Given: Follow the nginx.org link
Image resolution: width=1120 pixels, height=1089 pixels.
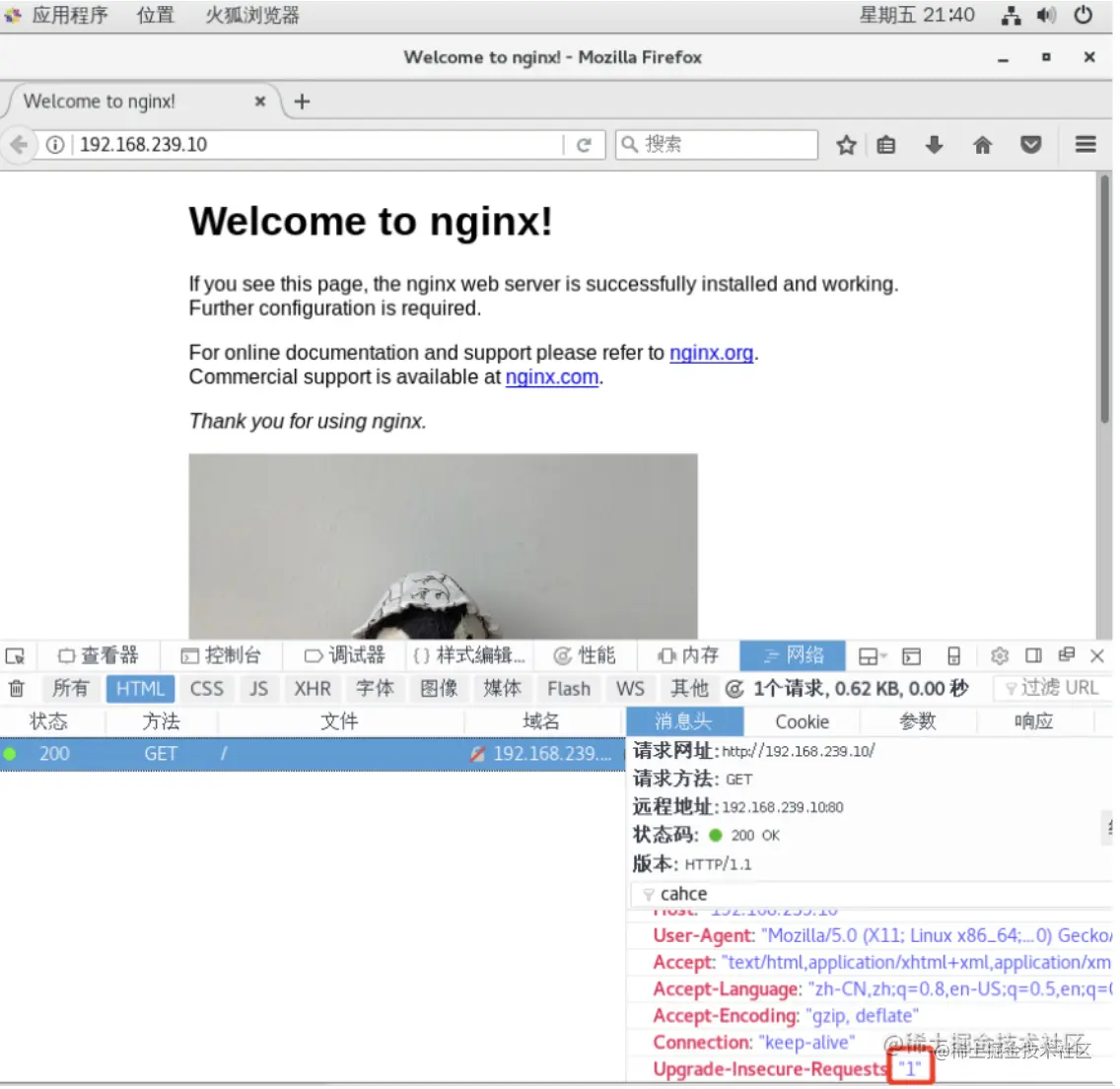Looking at the screenshot, I should point(712,353).
